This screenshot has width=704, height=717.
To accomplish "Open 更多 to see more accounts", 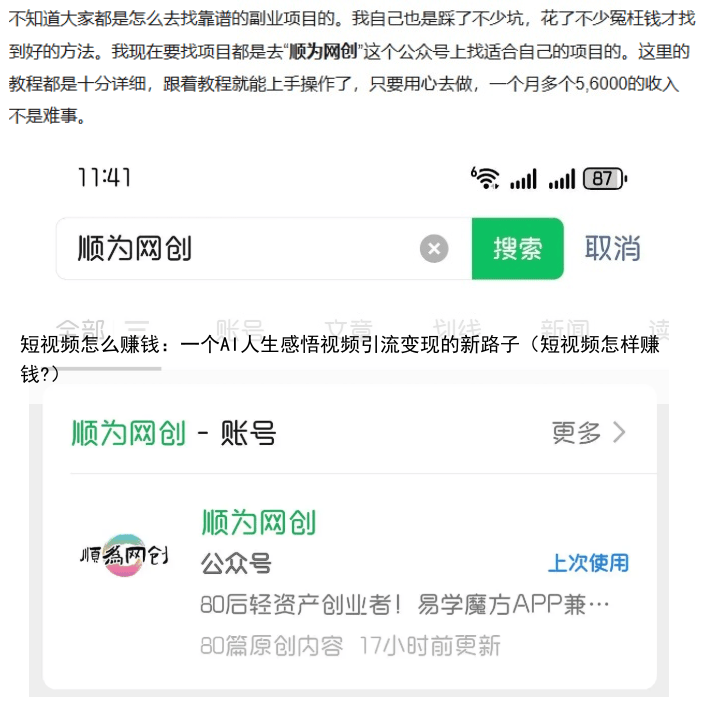I will [x=576, y=432].
